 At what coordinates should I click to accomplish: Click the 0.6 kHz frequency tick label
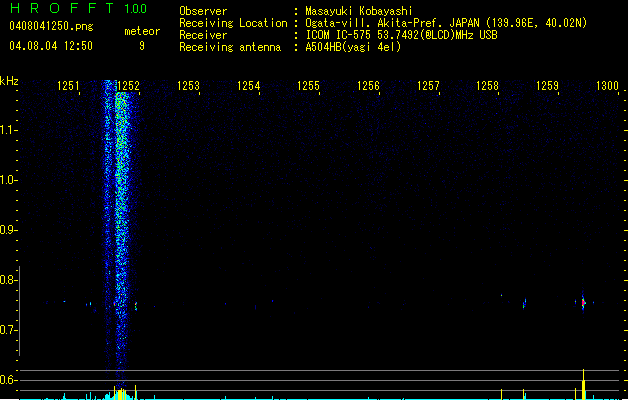[x=8, y=380]
